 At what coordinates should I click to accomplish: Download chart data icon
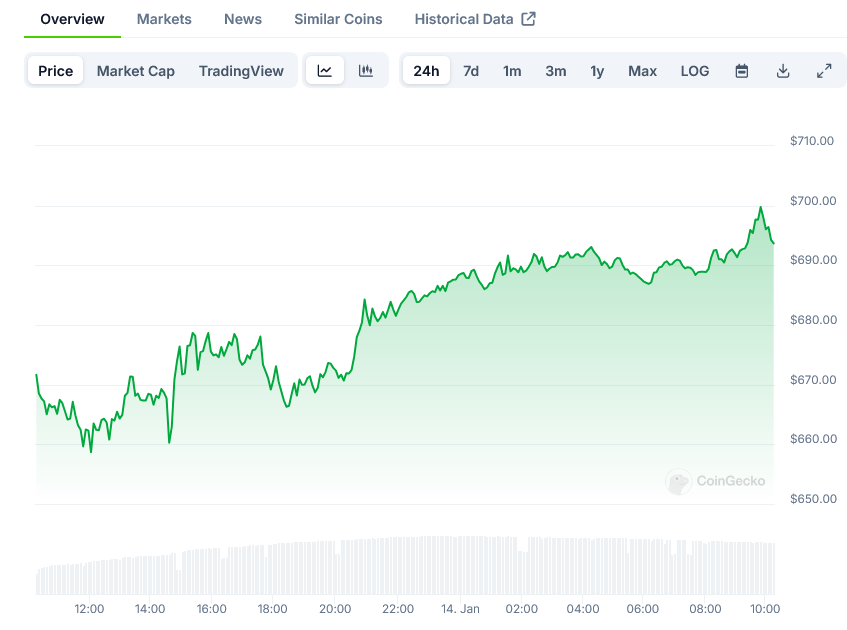coord(783,71)
